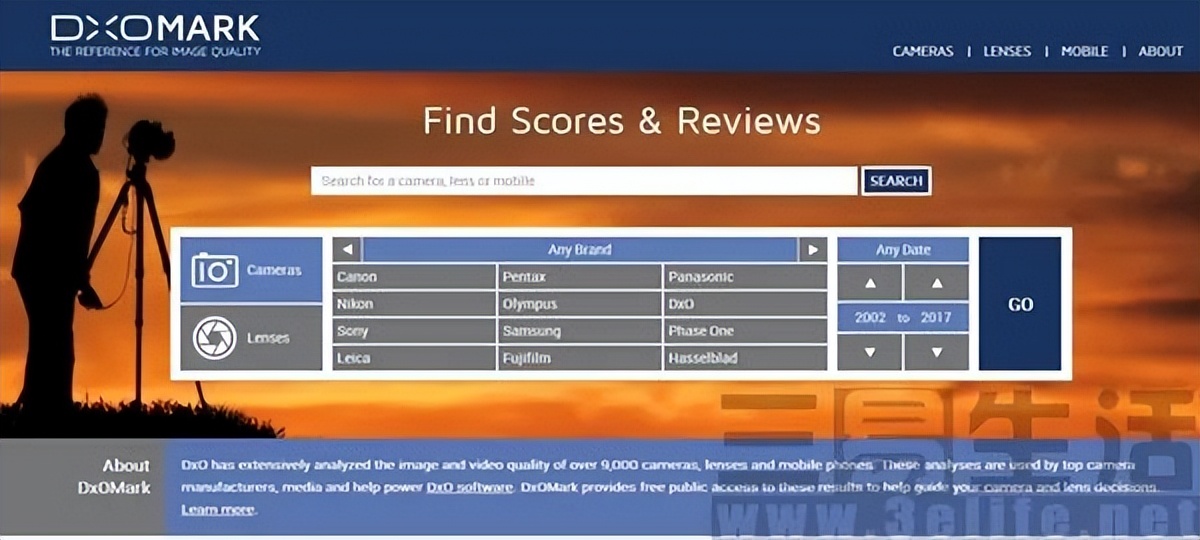Open the DxO software link
This screenshot has width=1200, height=540.
coord(470,488)
